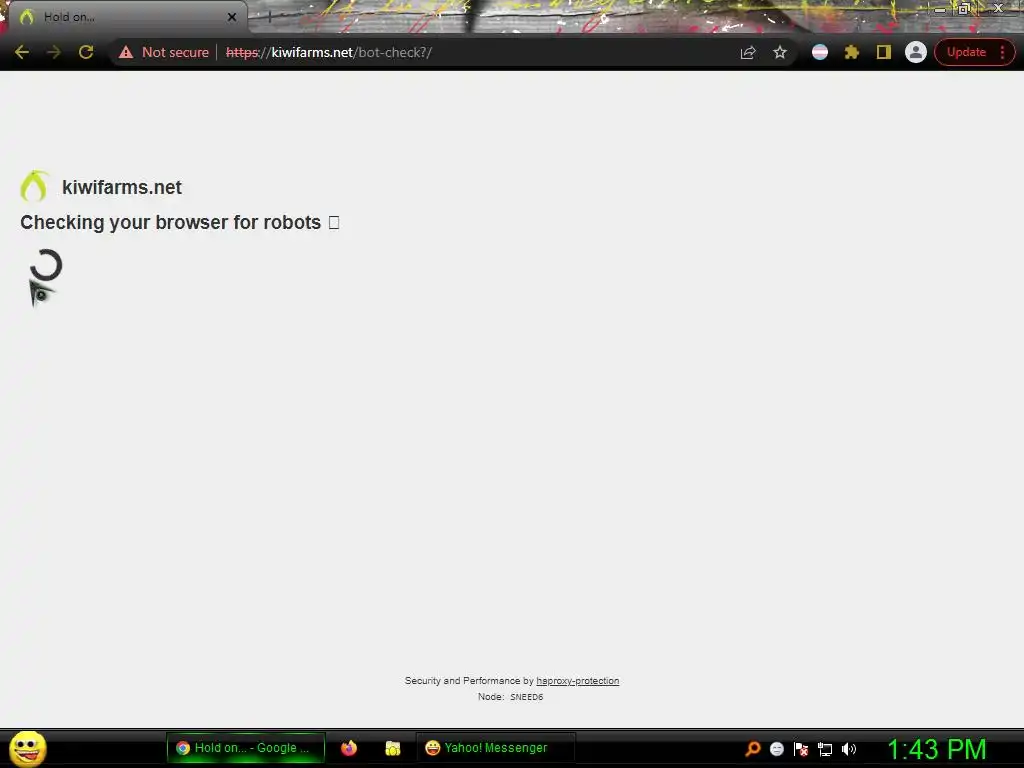The width and height of the screenshot is (1024, 768).
Task: Click the 1:43 PM taskbar clock
Action: [x=936, y=749]
